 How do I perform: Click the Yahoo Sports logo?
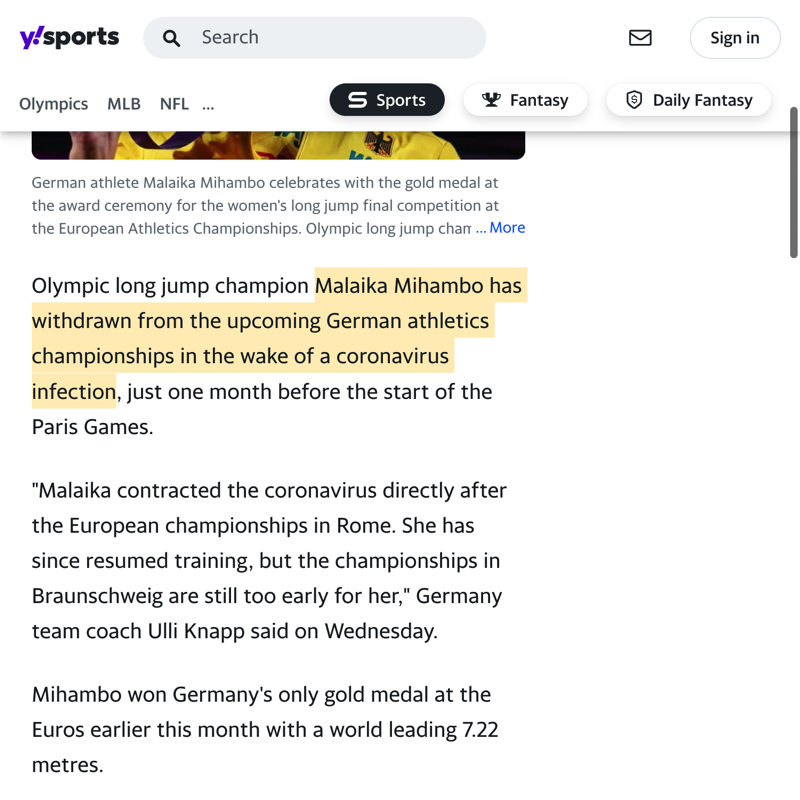coord(69,38)
